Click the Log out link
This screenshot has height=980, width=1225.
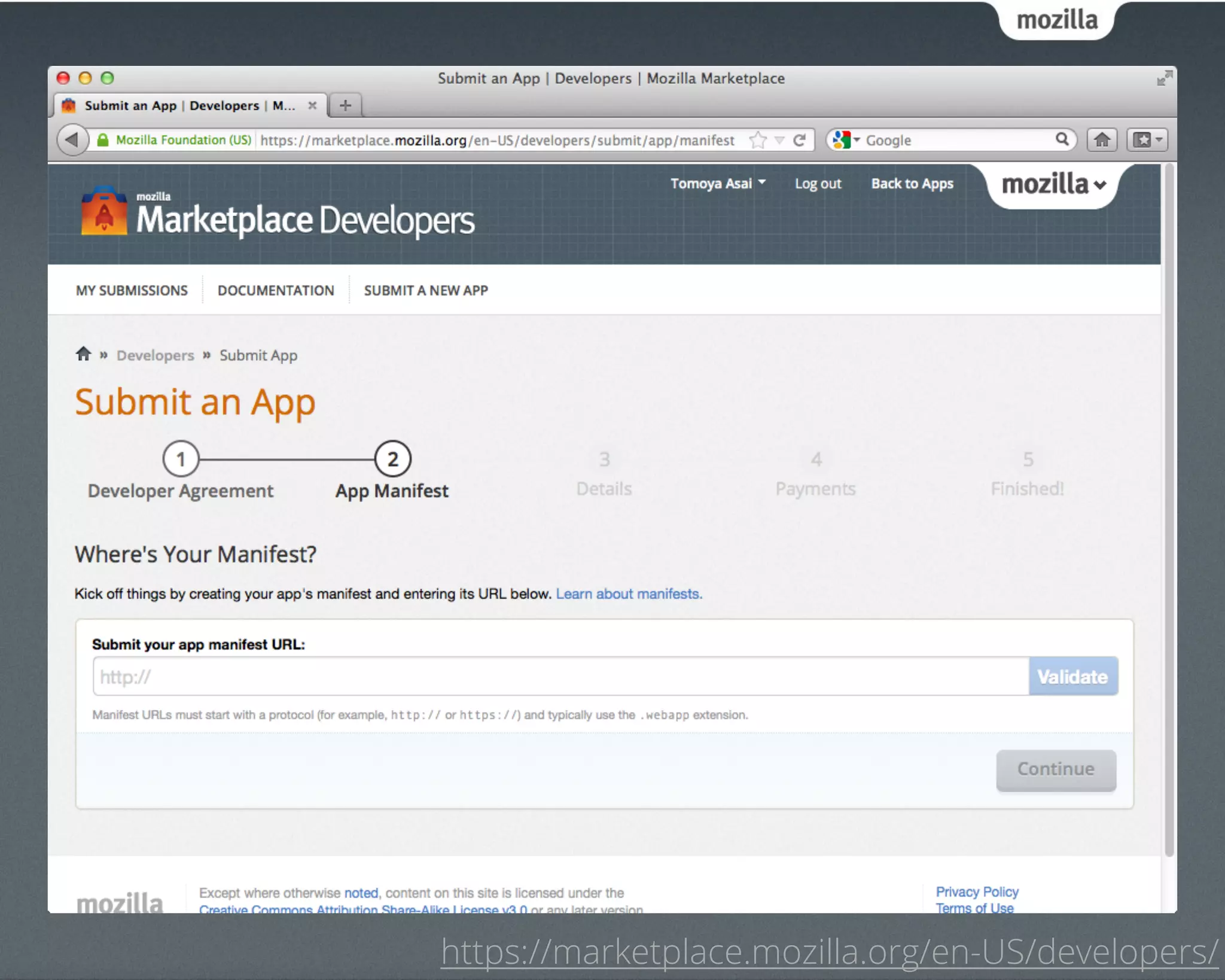pos(818,184)
